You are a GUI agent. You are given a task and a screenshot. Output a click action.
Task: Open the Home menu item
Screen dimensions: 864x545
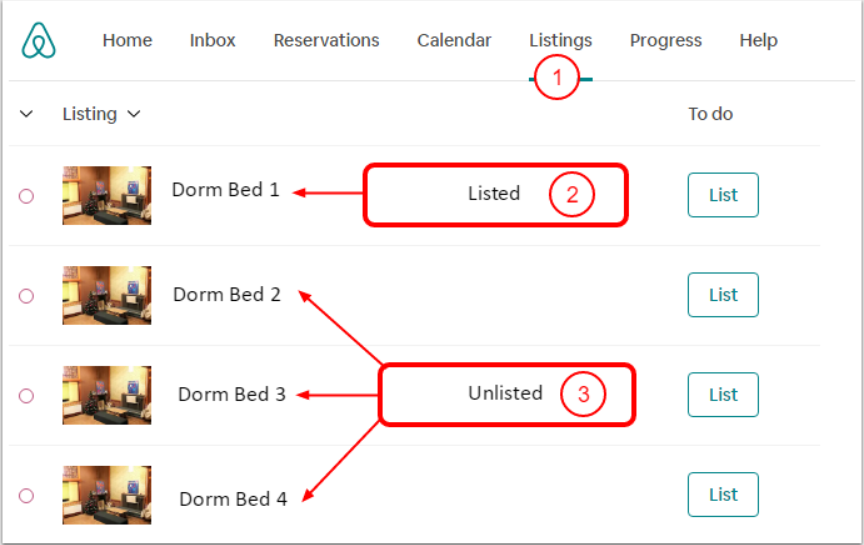[x=127, y=41]
